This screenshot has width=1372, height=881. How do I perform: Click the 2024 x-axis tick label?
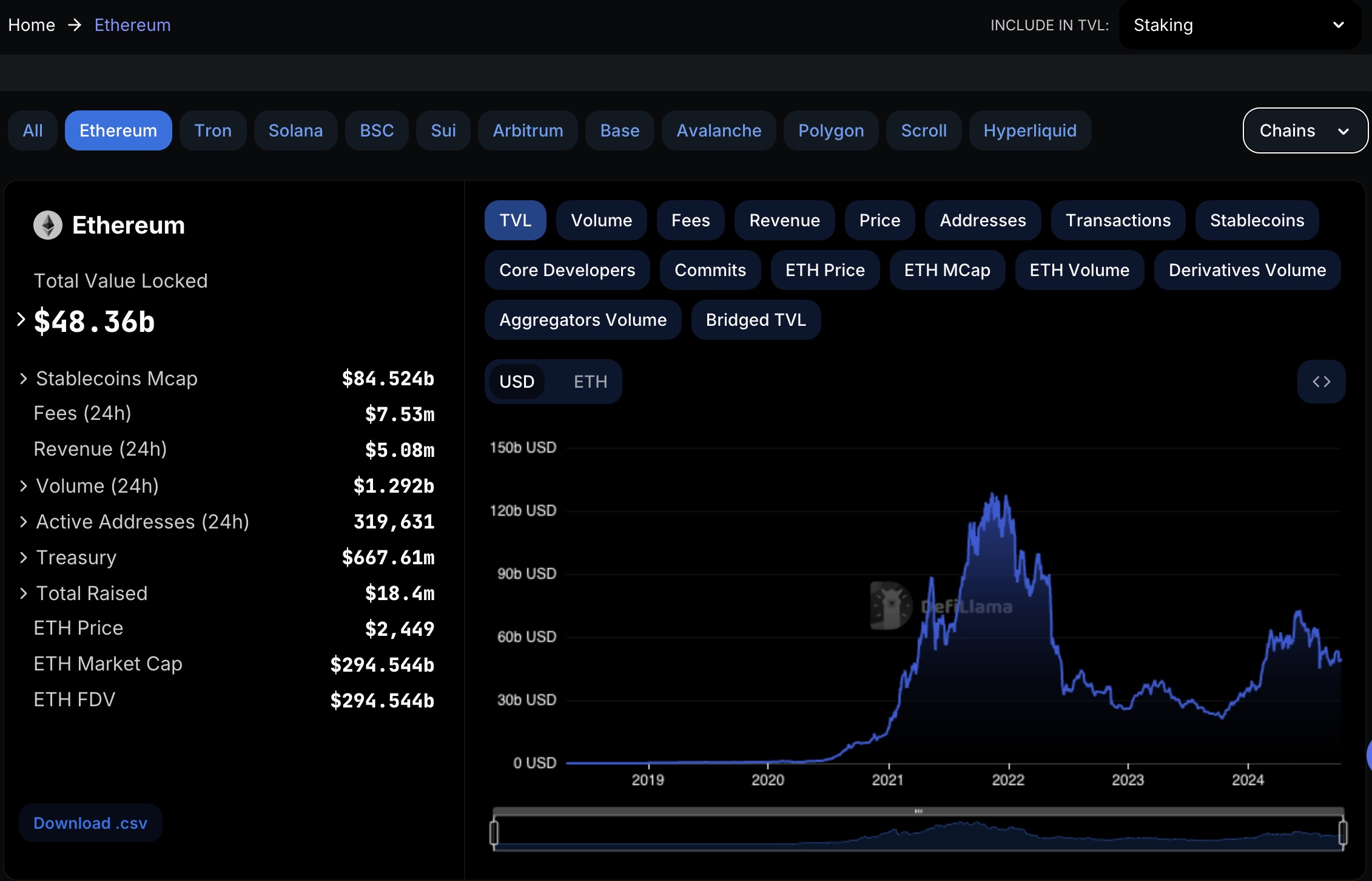point(1248,780)
